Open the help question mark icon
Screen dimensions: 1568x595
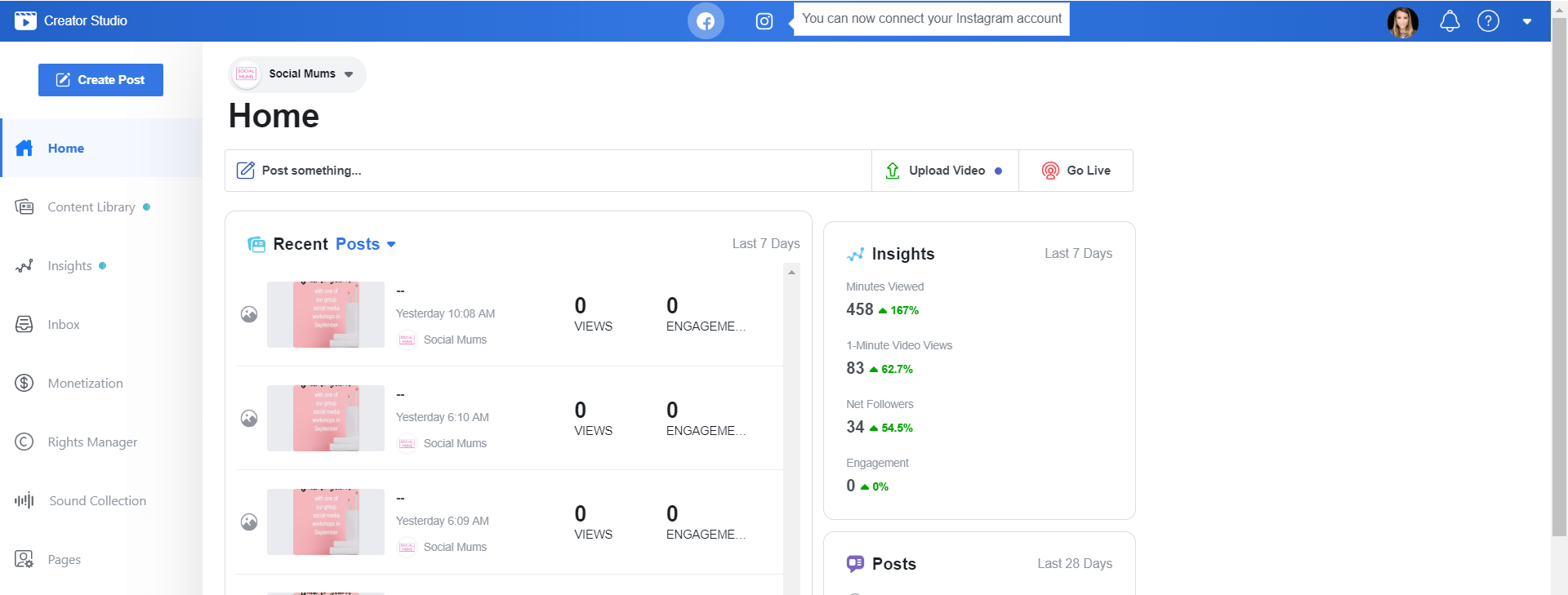[1488, 21]
